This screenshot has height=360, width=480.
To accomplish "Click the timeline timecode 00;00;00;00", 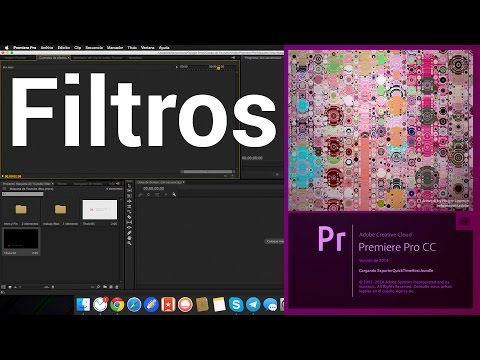I will click(154, 188).
